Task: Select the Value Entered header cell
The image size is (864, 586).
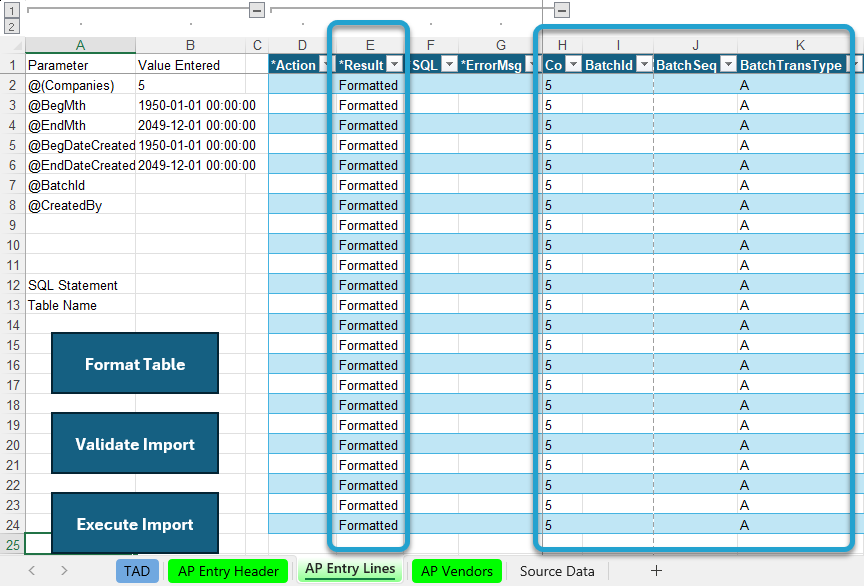Action: (x=191, y=65)
